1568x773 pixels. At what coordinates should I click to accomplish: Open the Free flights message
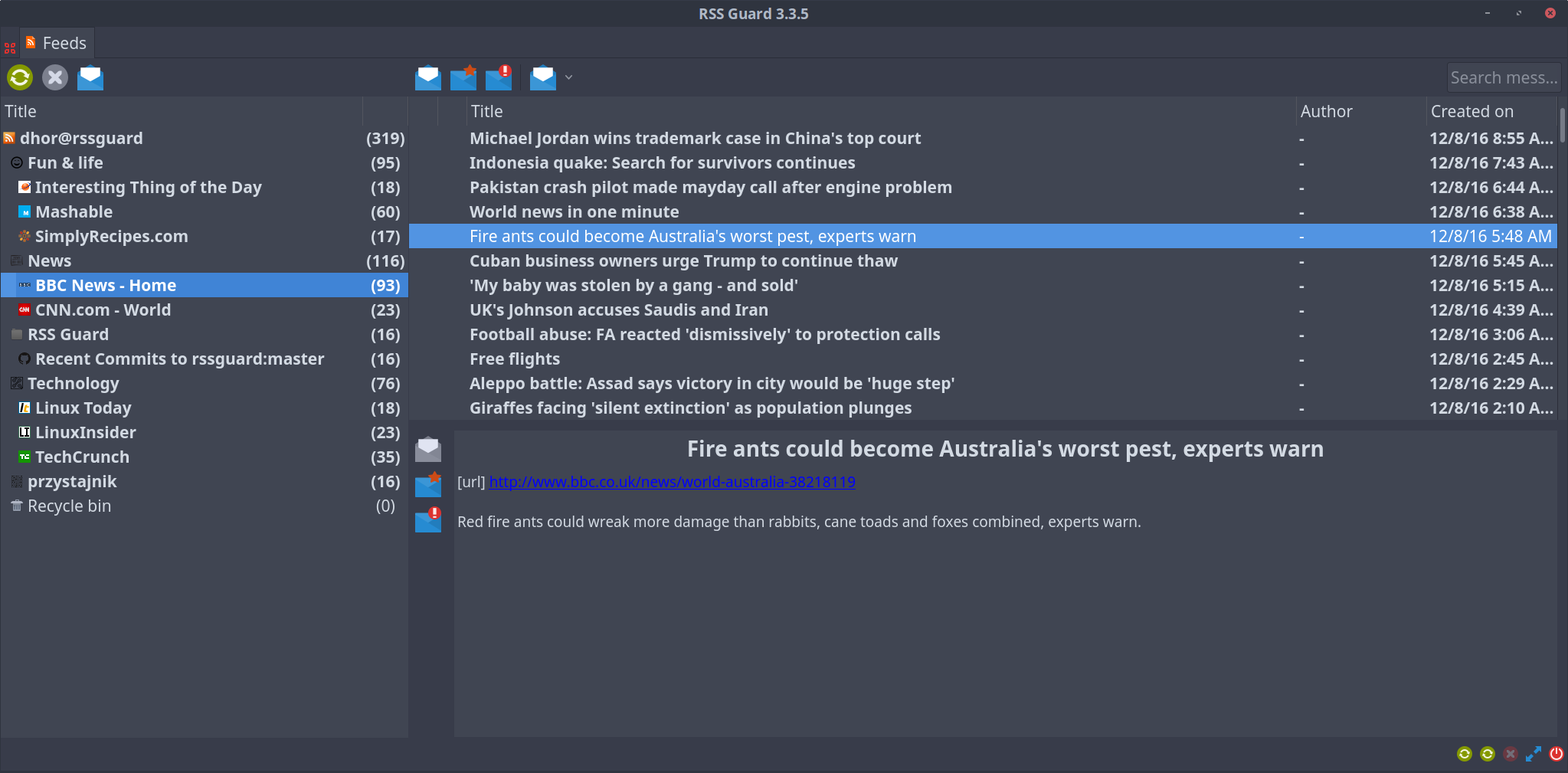(x=983, y=359)
